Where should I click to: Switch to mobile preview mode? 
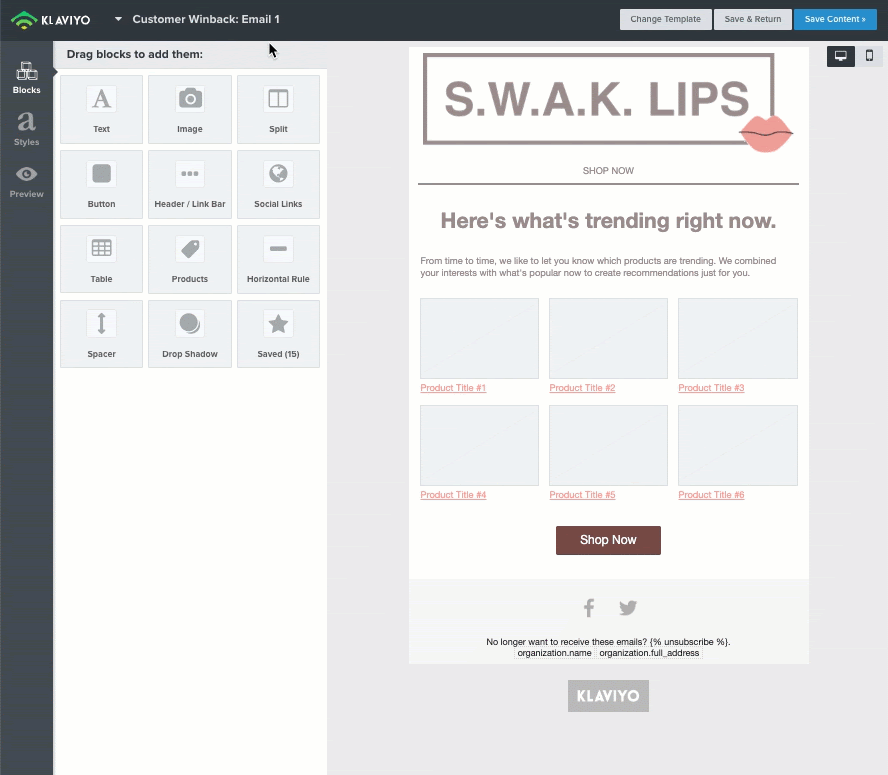tap(869, 56)
